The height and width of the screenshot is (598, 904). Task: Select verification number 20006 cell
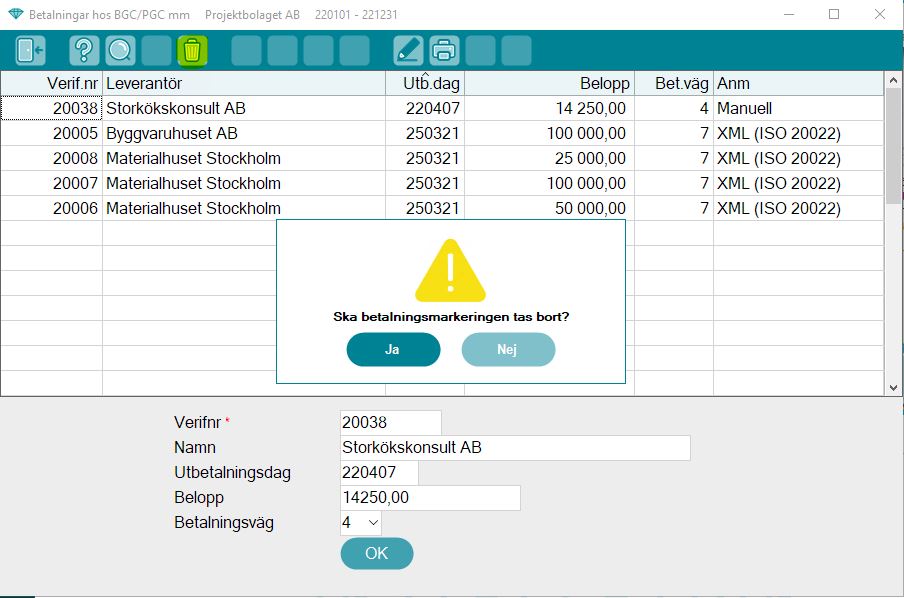tap(51, 208)
